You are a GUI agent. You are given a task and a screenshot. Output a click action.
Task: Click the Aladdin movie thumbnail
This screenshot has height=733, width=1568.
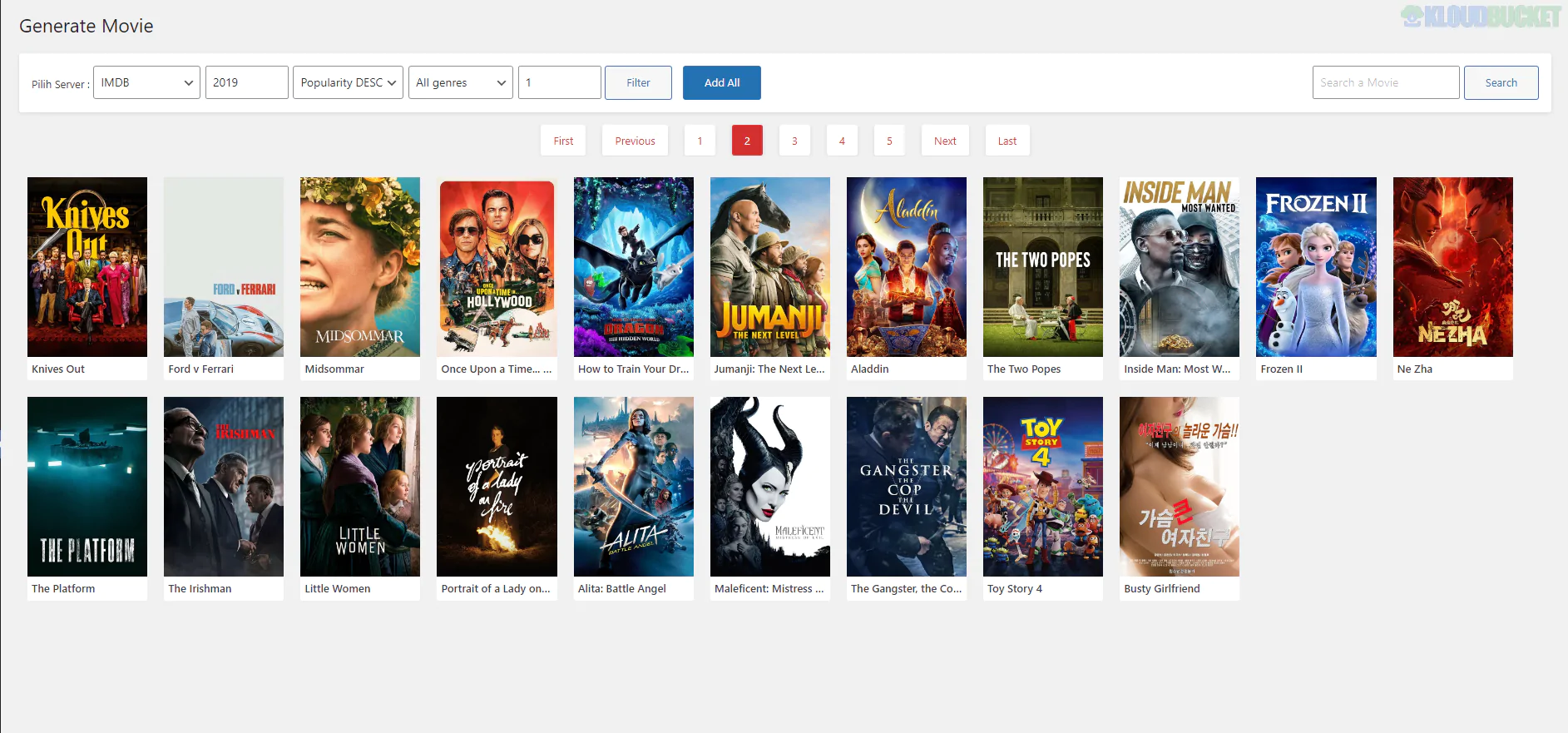[x=907, y=267]
